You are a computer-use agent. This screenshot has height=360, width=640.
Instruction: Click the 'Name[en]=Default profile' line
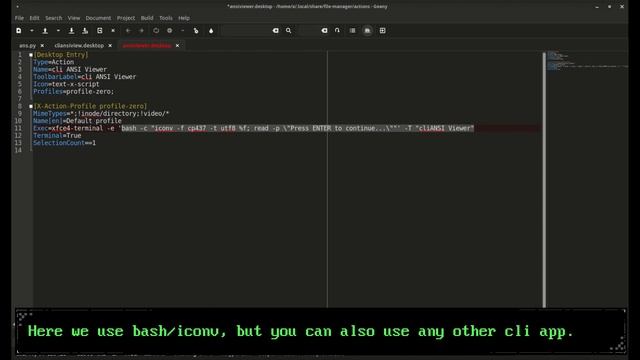77,121
